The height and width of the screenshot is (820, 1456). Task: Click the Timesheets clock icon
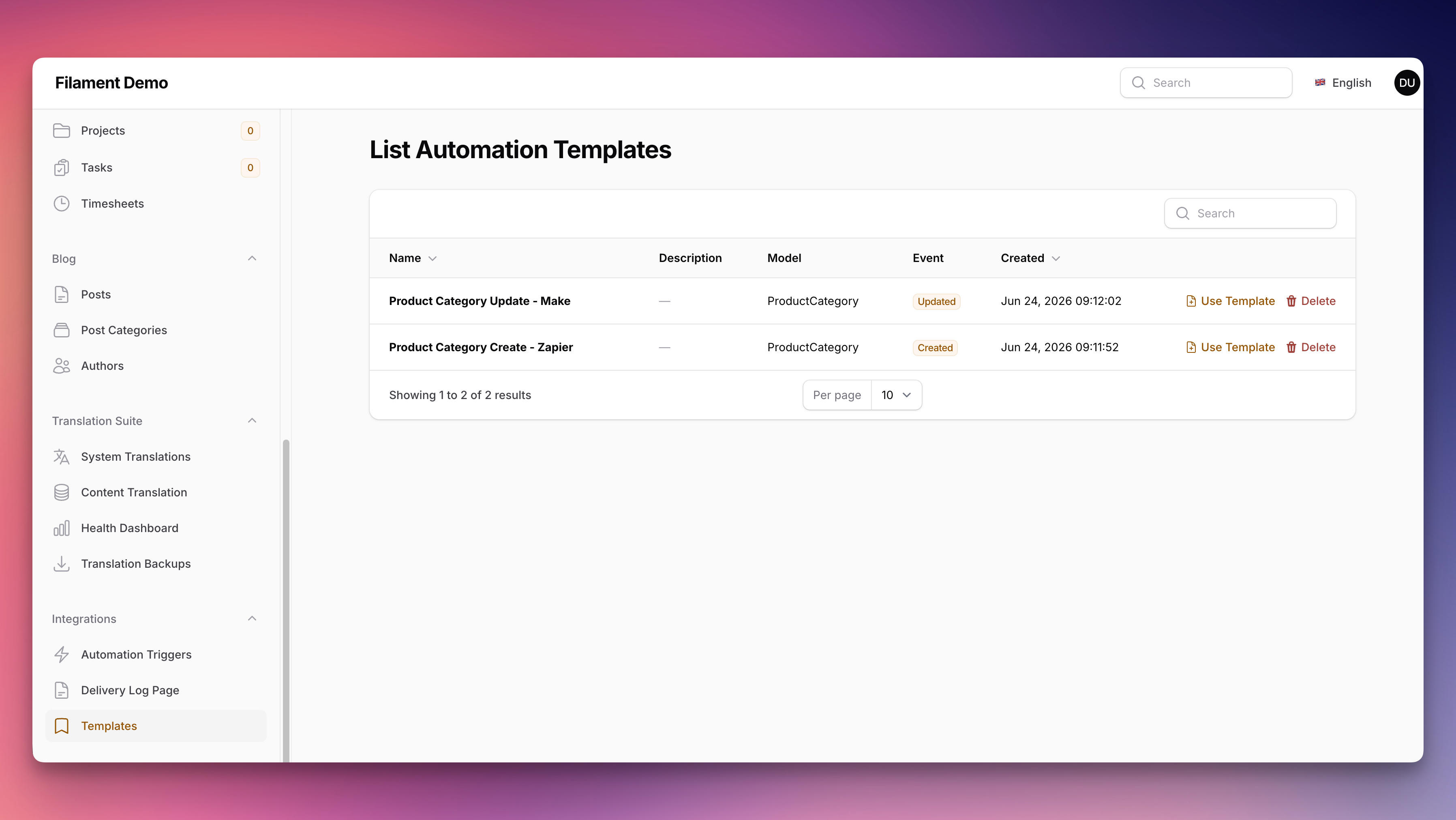coord(61,204)
